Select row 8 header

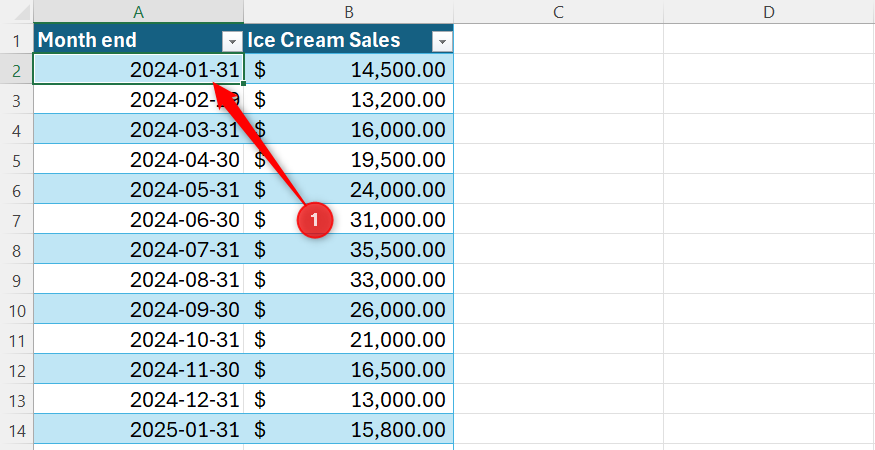[x=17, y=251]
